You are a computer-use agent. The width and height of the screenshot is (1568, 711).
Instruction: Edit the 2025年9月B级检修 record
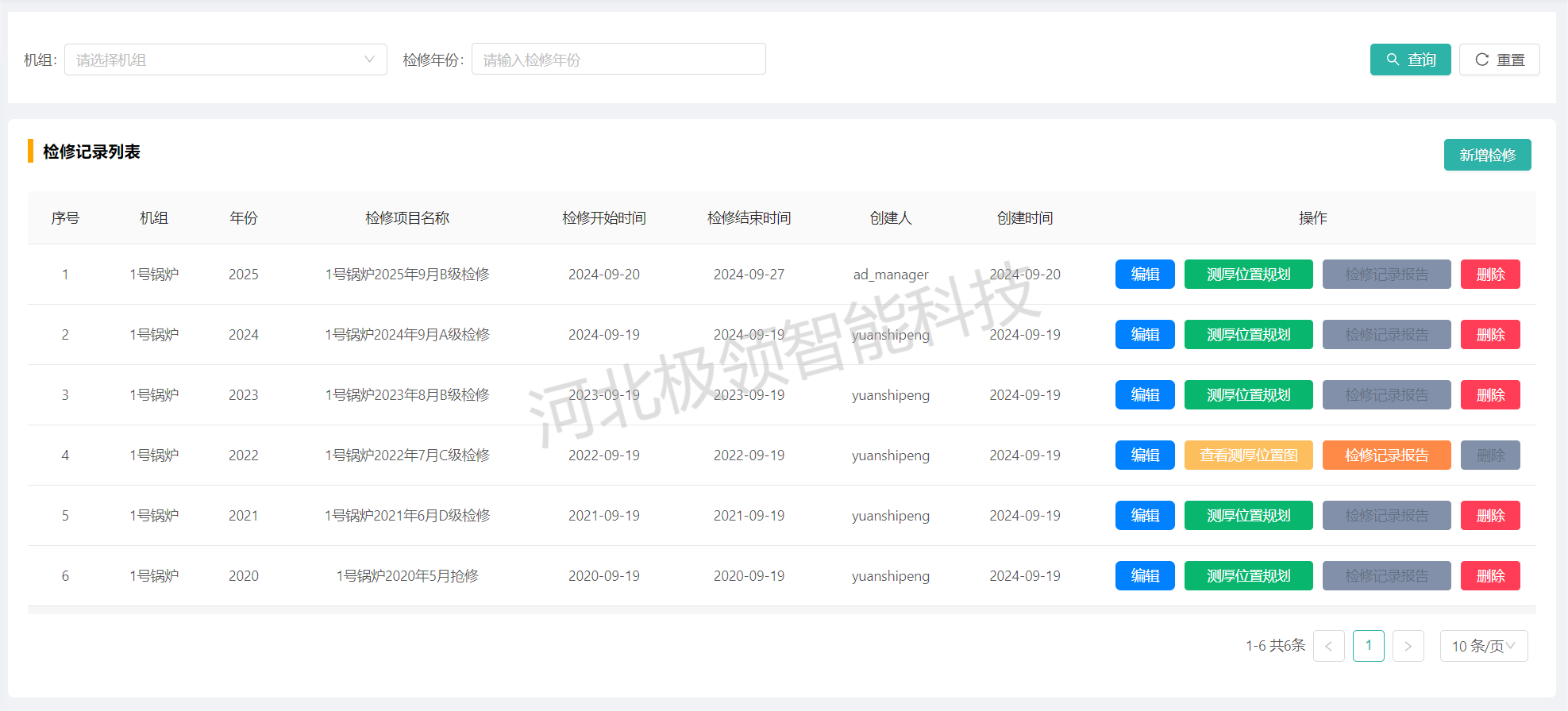point(1144,275)
